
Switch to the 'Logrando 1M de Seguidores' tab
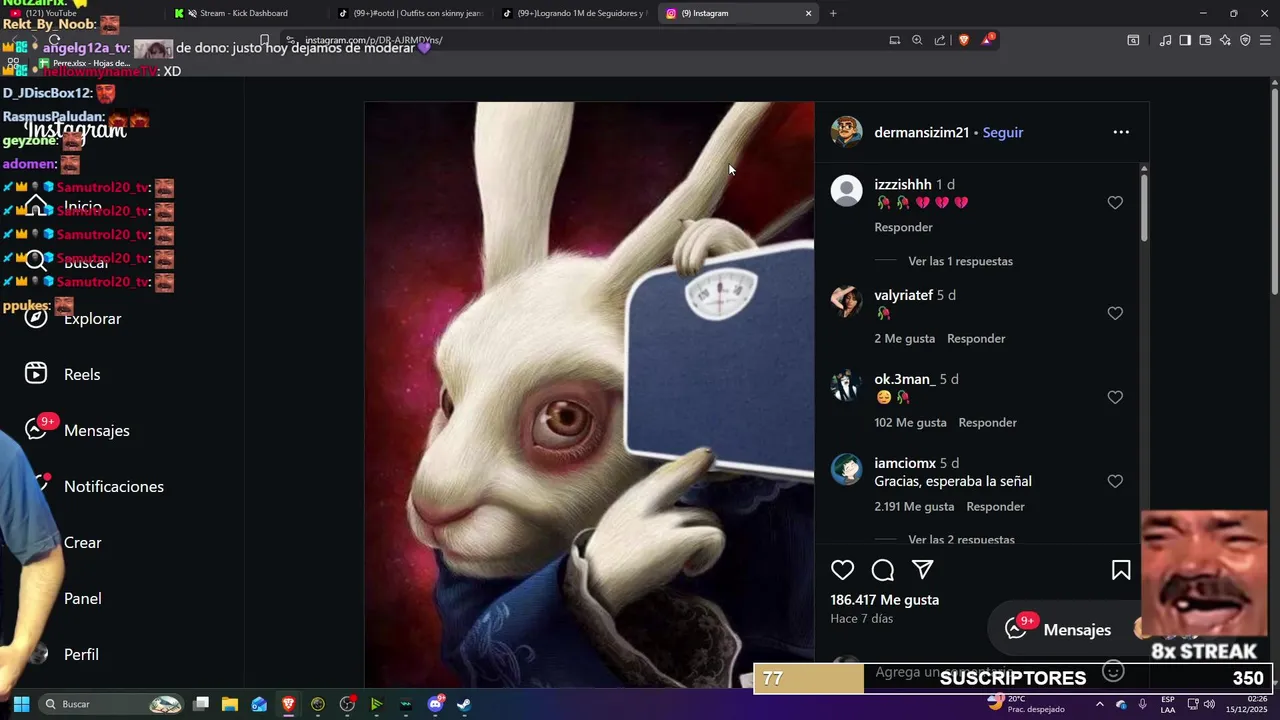(575, 13)
